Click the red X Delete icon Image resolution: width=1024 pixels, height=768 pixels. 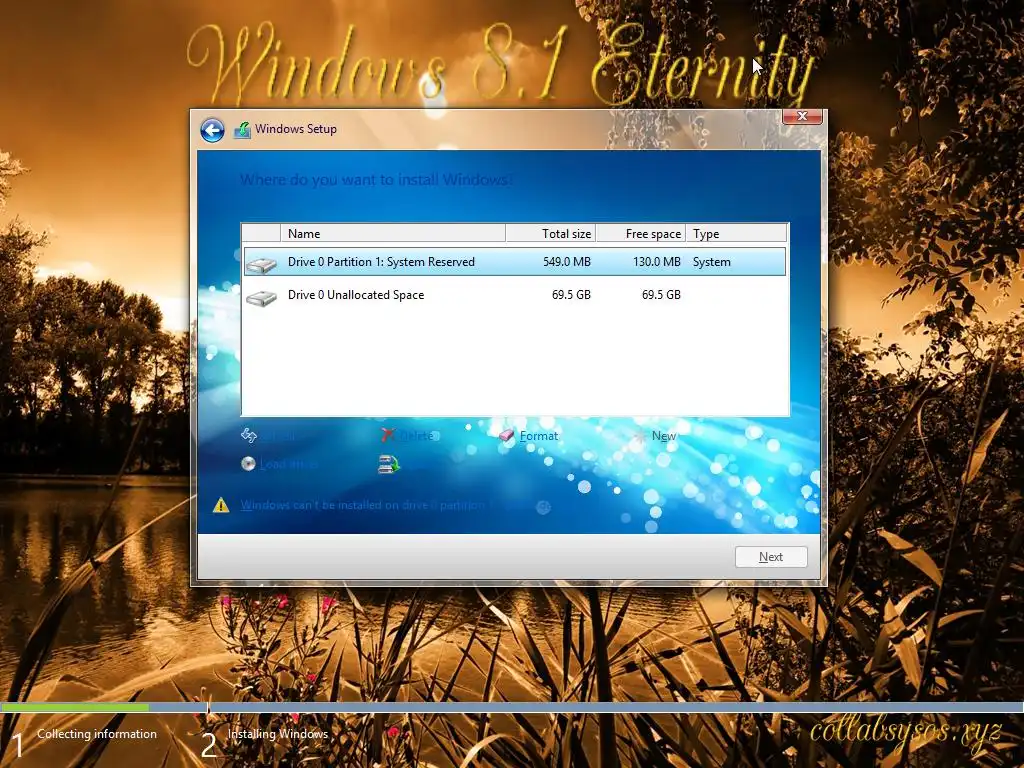tap(388, 435)
